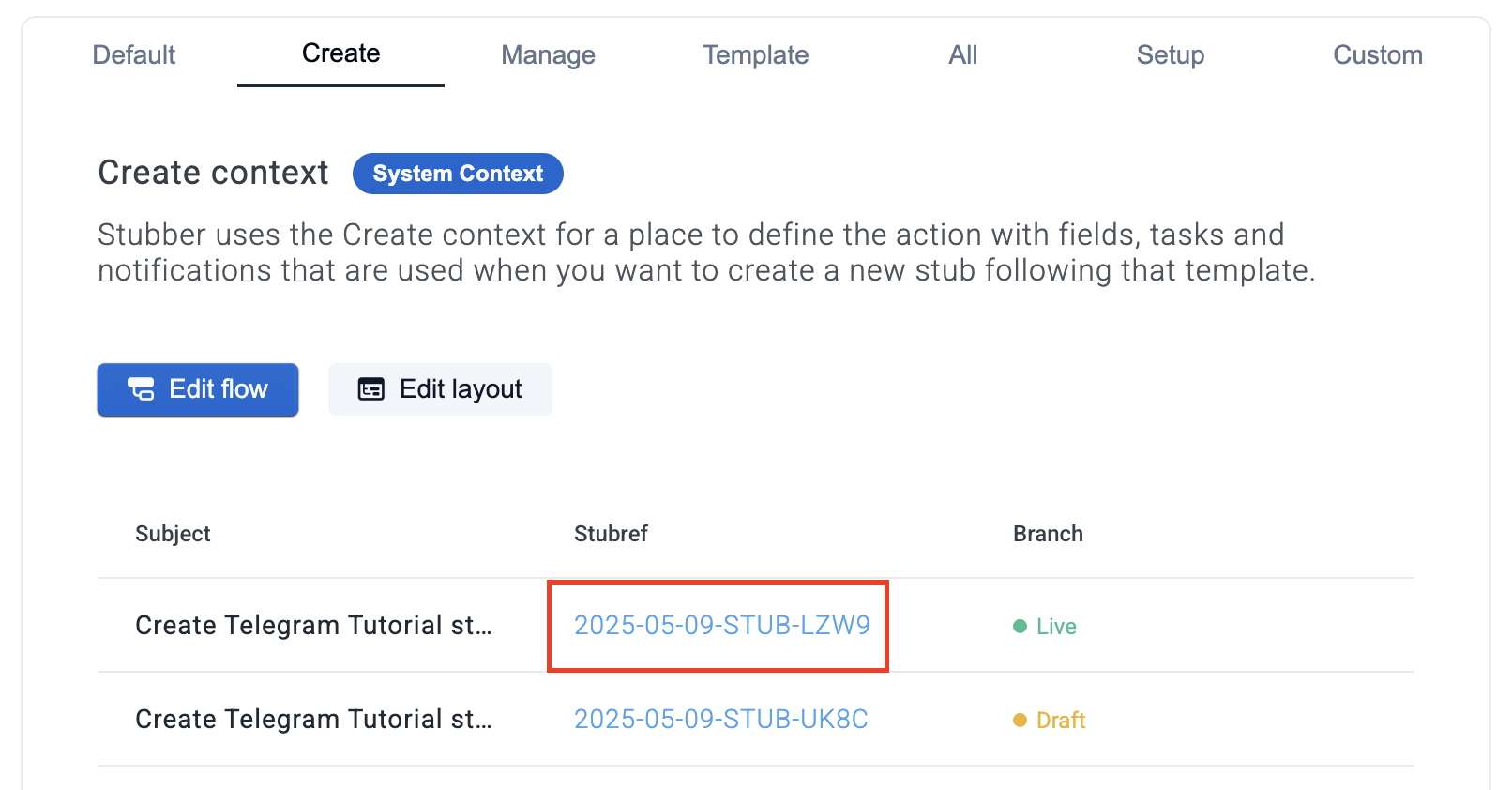Select the Create tab
The width and height of the screenshot is (1512, 790).
point(340,53)
